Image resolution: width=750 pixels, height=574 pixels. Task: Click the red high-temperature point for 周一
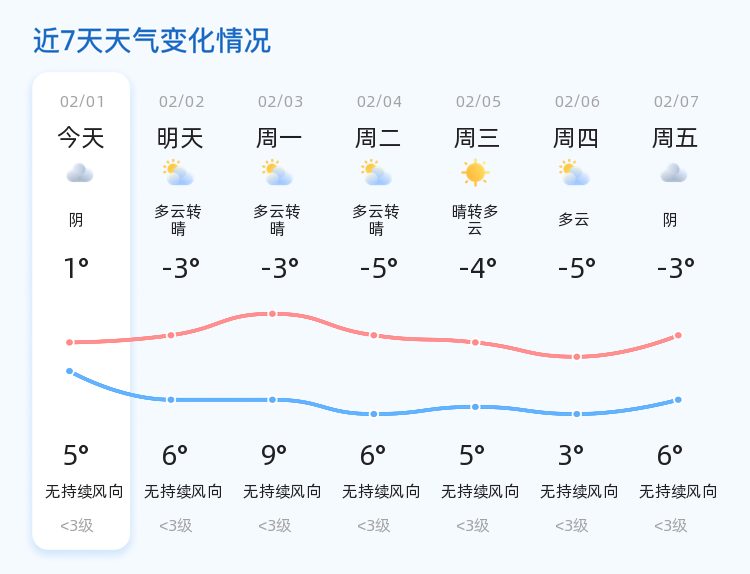[272, 314]
